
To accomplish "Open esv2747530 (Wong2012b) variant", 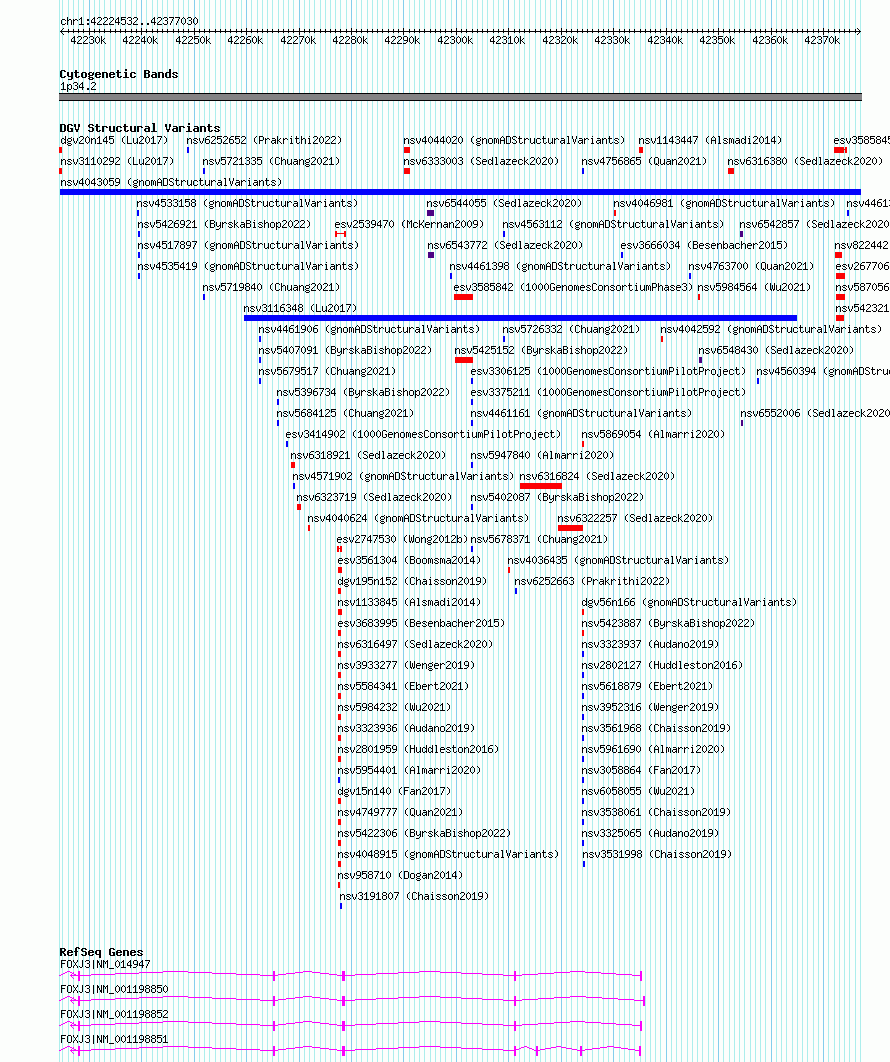I will pos(402,539).
